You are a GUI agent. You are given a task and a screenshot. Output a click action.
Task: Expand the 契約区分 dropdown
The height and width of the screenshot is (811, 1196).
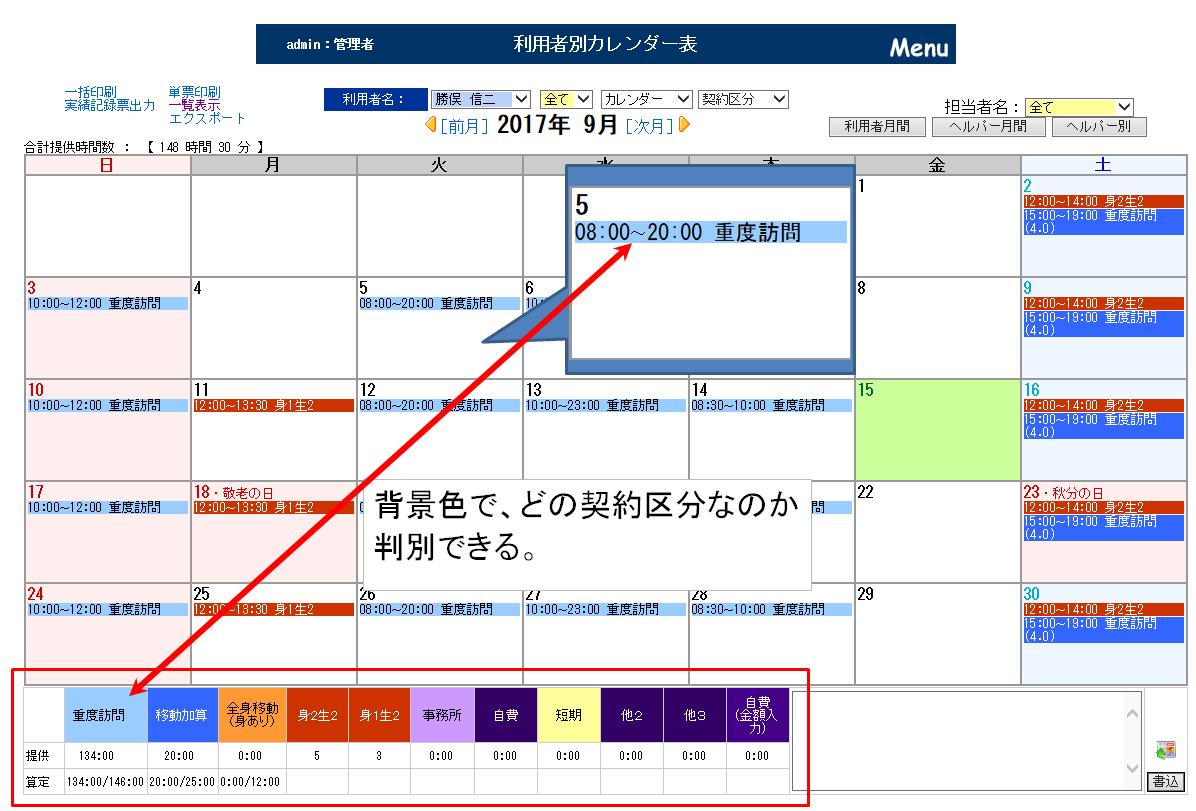coord(743,99)
